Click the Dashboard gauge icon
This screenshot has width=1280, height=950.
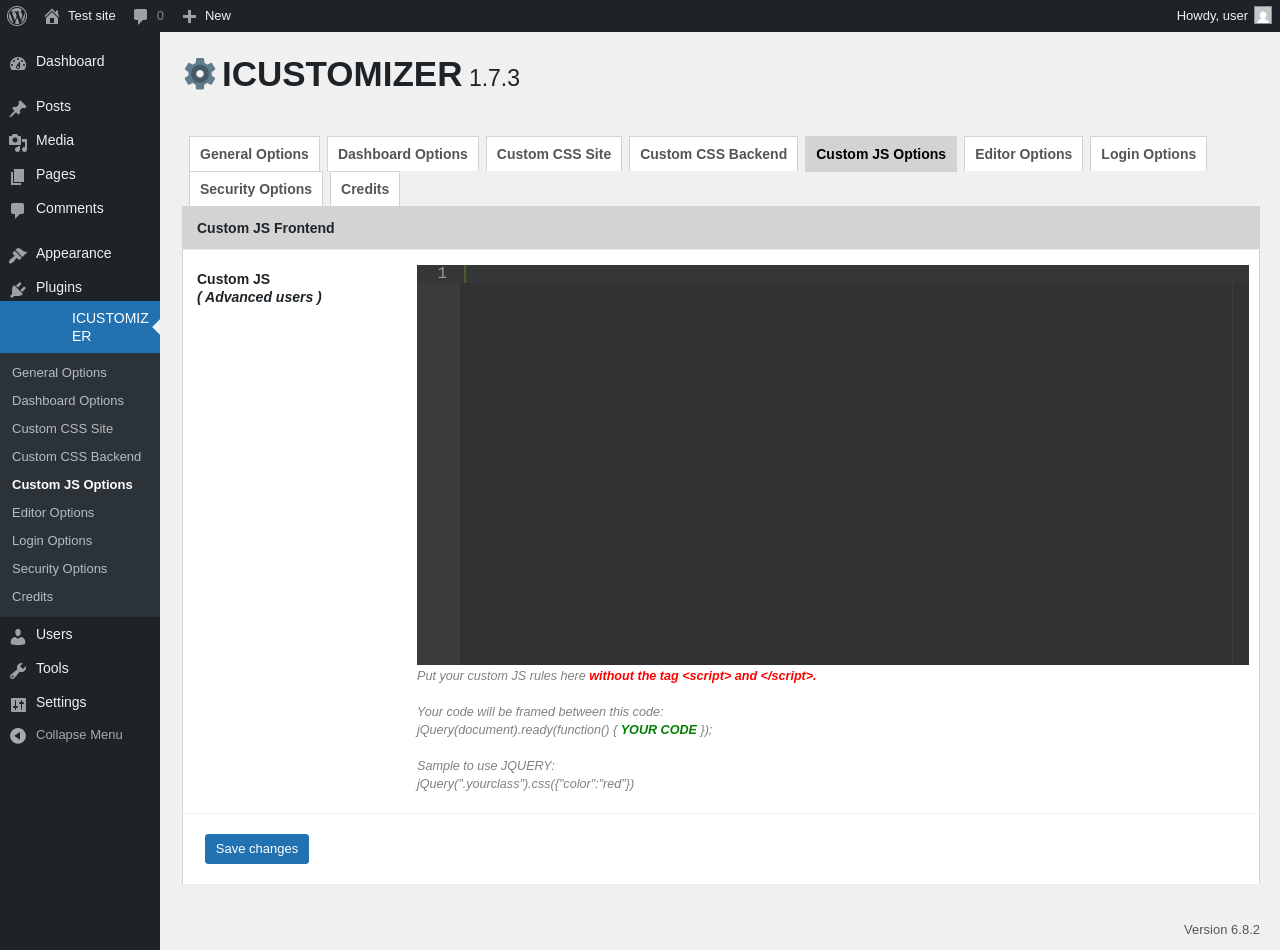pos(18,62)
